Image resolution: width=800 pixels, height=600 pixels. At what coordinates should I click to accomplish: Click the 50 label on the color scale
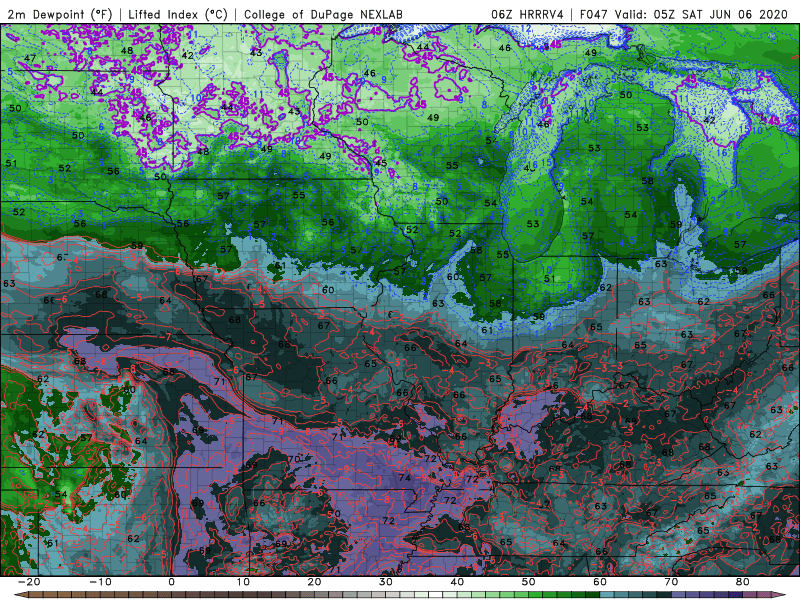click(529, 582)
